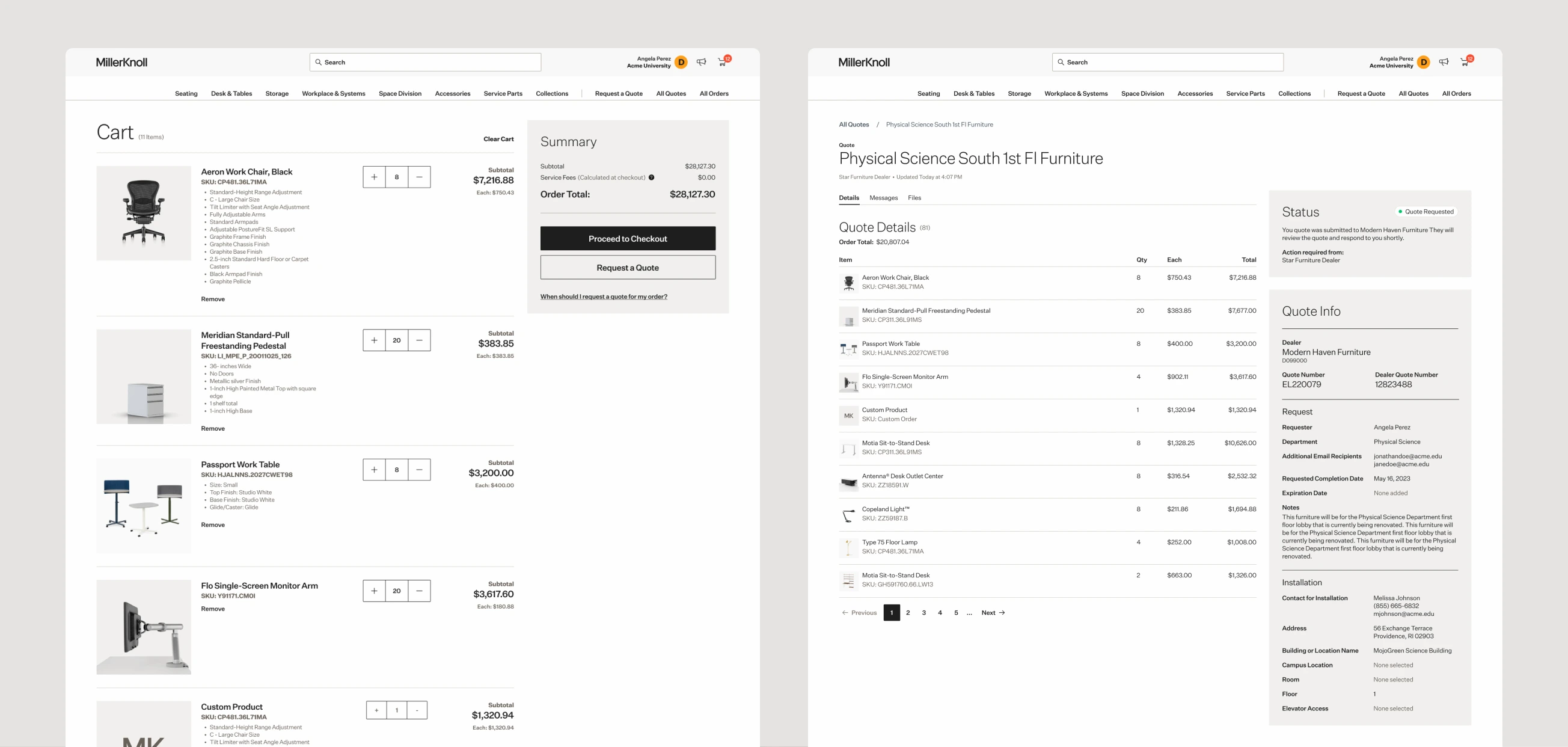Click megaphone icon in right window header

[x=1444, y=62]
